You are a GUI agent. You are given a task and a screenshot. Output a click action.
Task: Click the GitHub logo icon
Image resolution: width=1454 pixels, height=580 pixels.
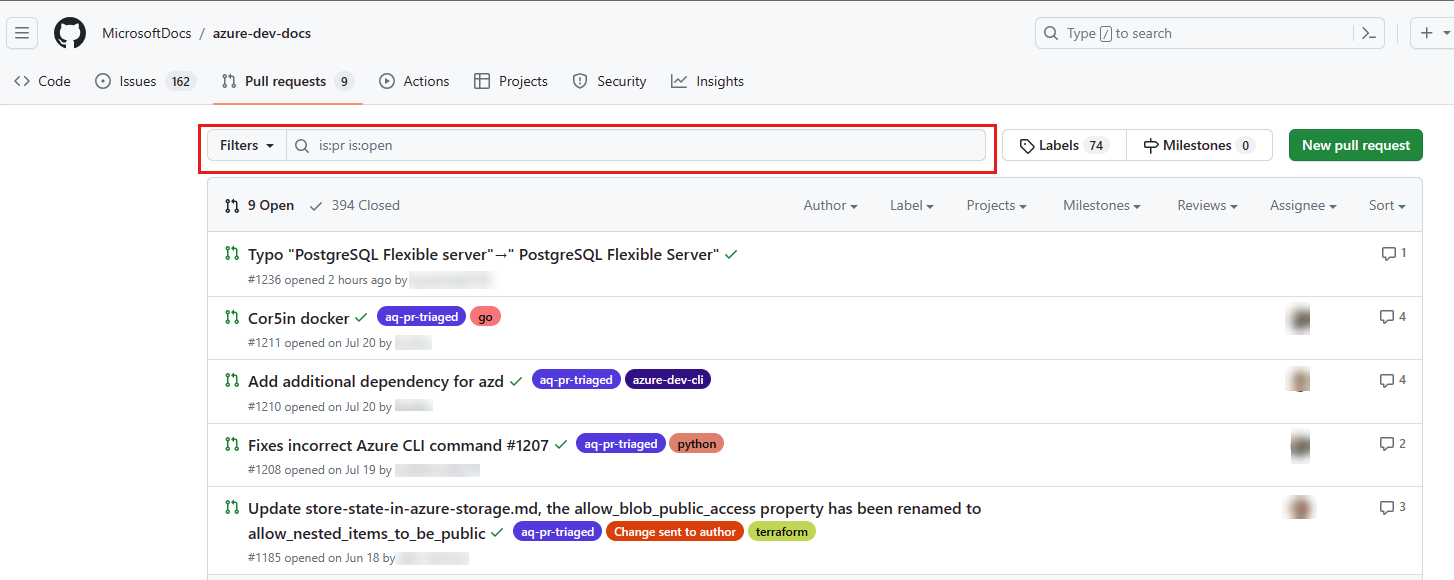tap(70, 33)
